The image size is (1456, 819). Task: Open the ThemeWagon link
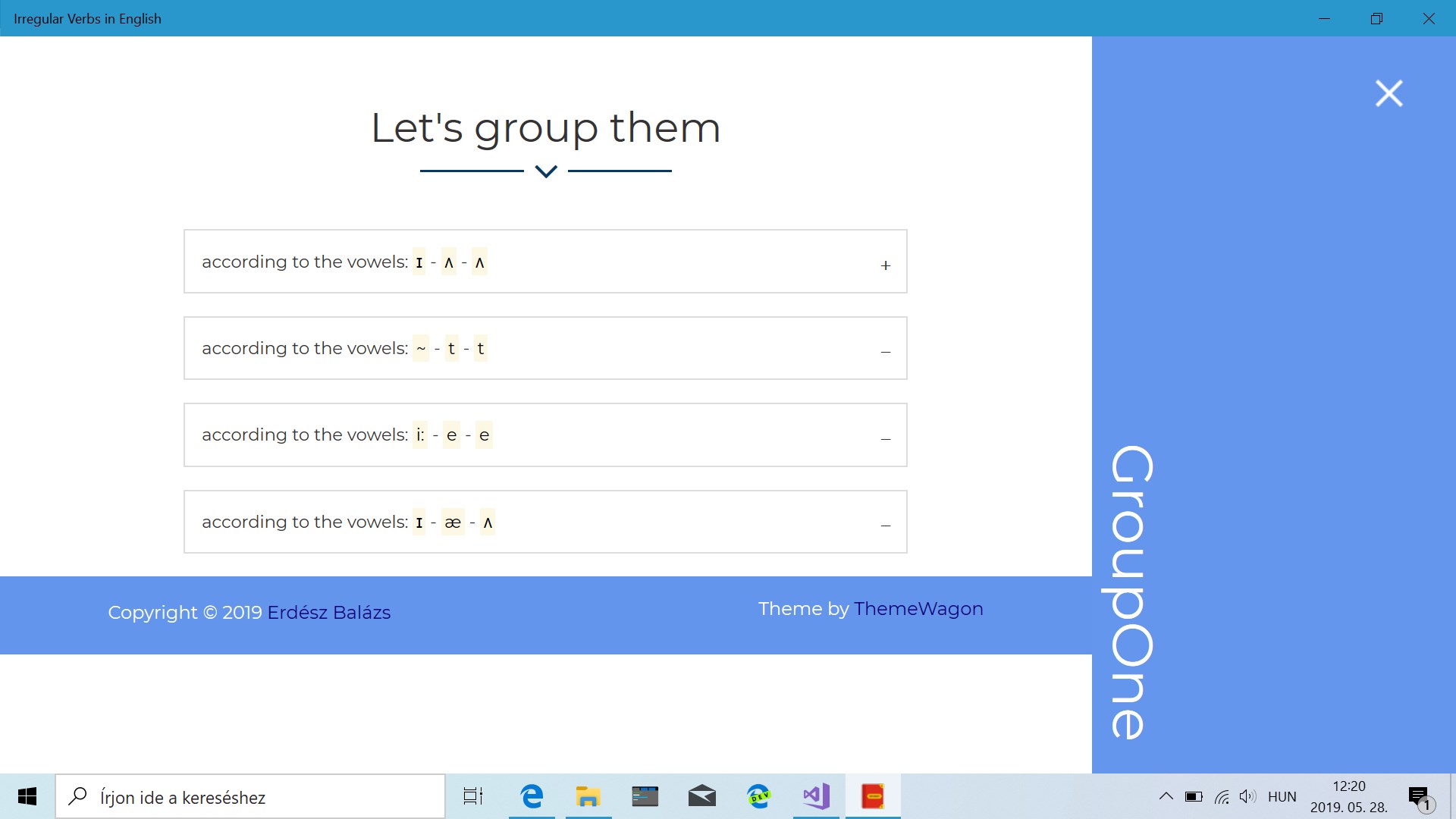918,609
